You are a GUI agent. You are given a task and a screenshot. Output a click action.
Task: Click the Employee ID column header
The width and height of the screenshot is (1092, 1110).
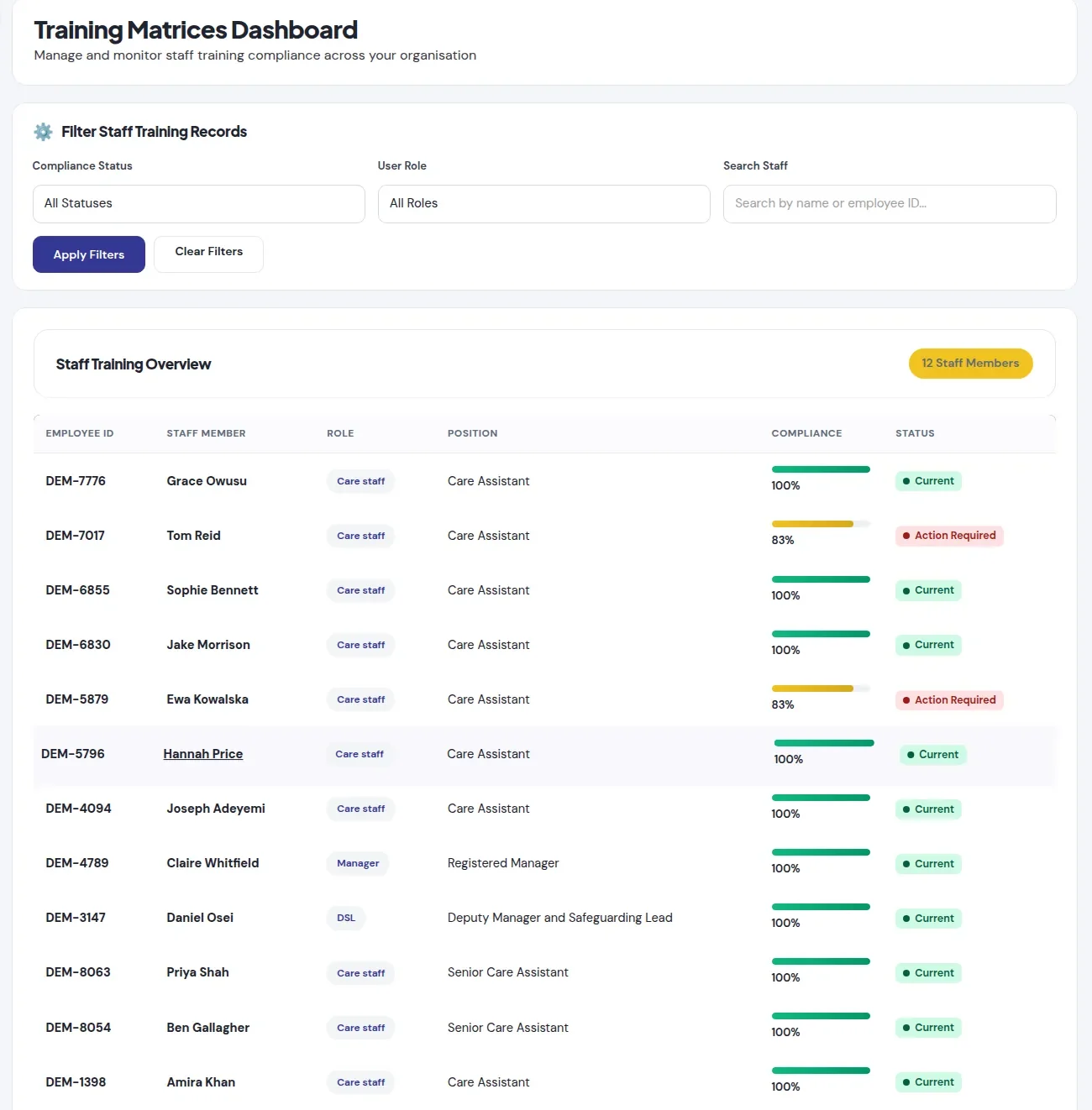[80, 433]
